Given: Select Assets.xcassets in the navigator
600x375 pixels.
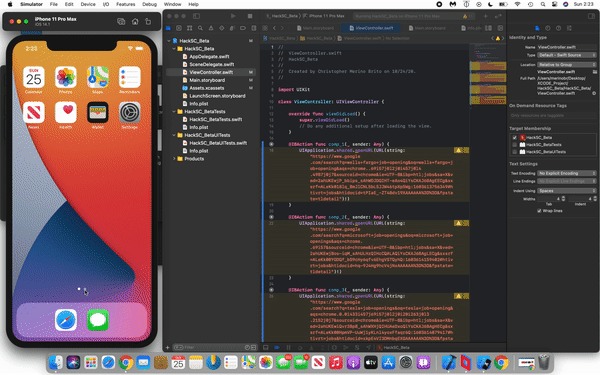Looking at the screenshot, I should (207, 88).
